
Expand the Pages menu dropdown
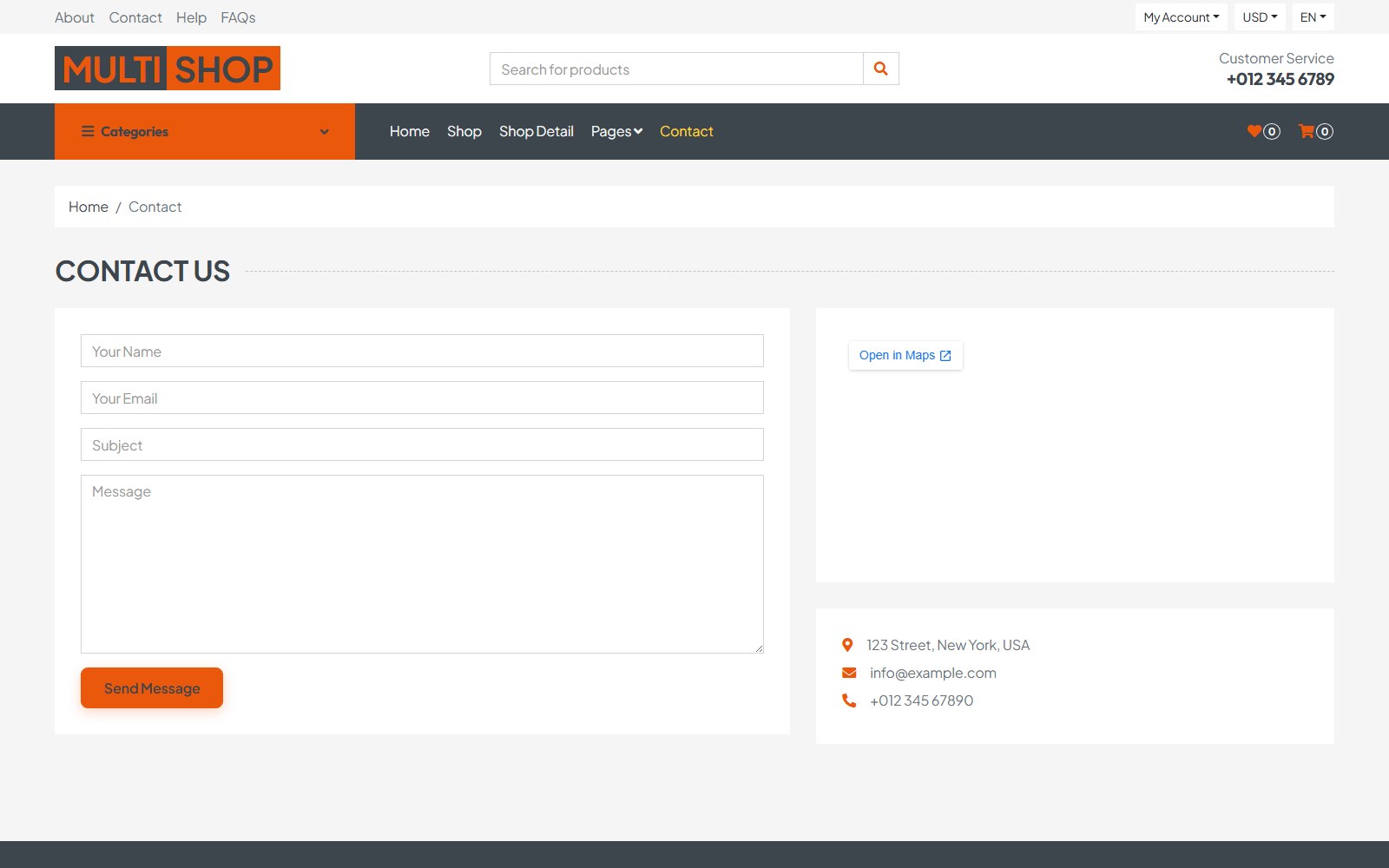pyautogui.click(x=616, y=131)
